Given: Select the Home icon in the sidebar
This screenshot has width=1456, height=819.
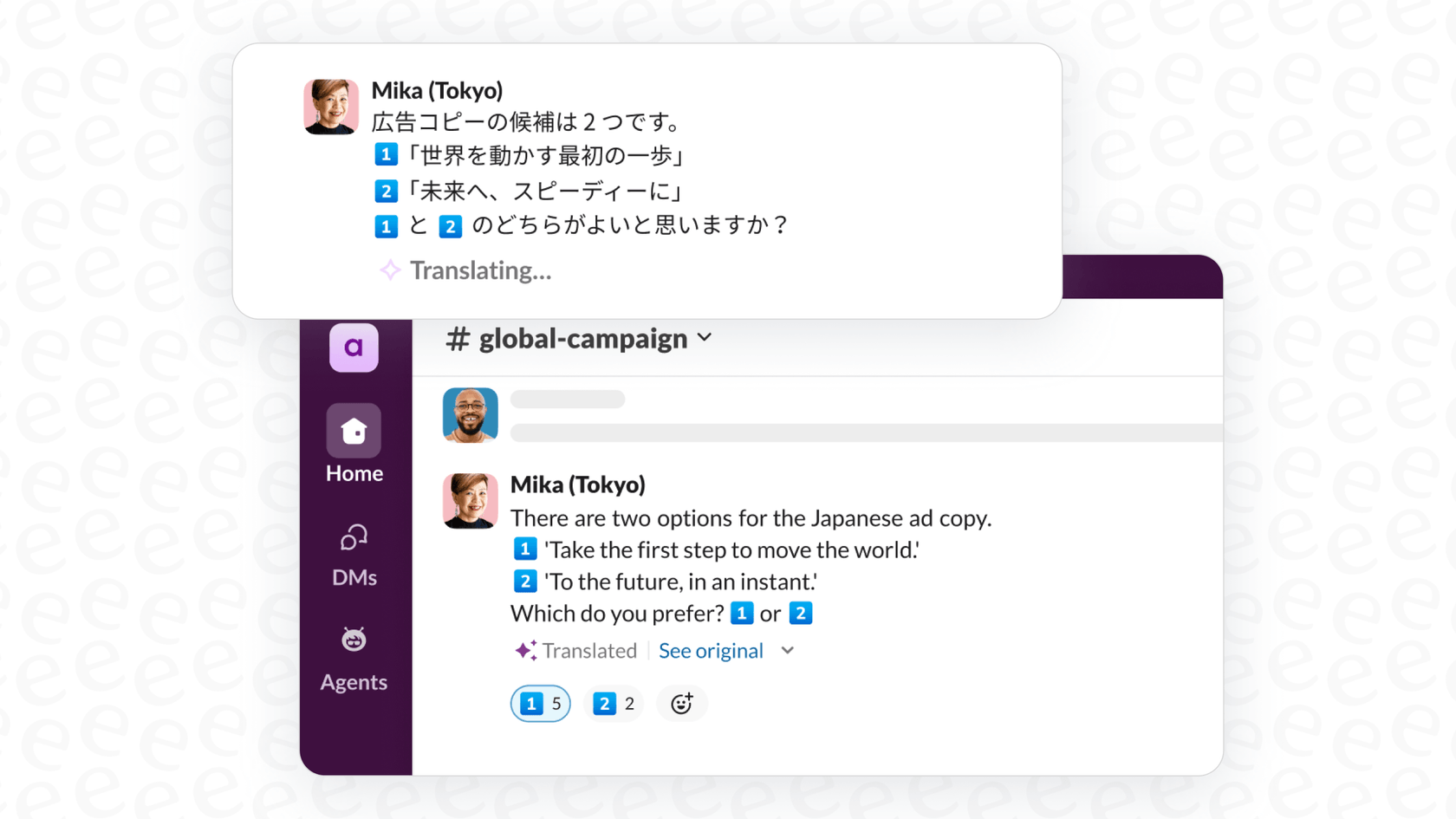Looking at the screenshot, I should pyautogui.click(x=353, y=431).
